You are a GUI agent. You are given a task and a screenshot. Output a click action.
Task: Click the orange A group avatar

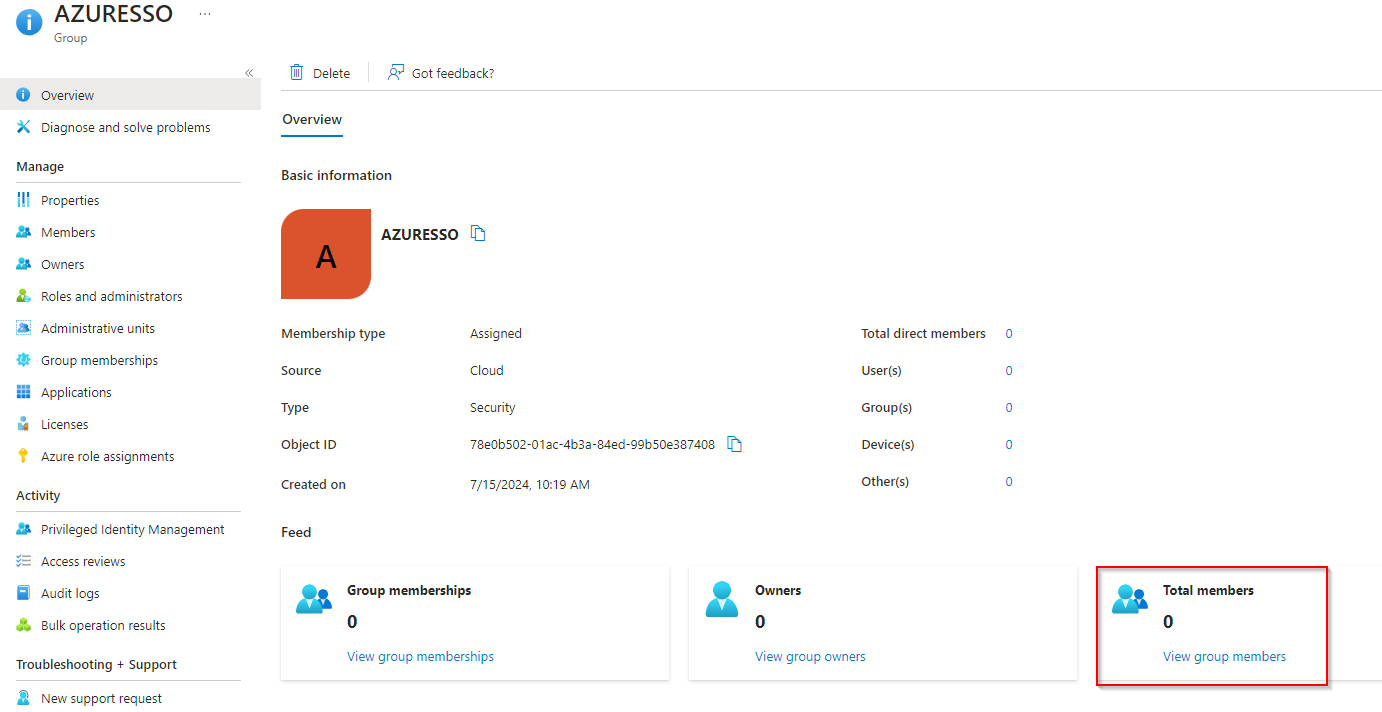point(326,254)
